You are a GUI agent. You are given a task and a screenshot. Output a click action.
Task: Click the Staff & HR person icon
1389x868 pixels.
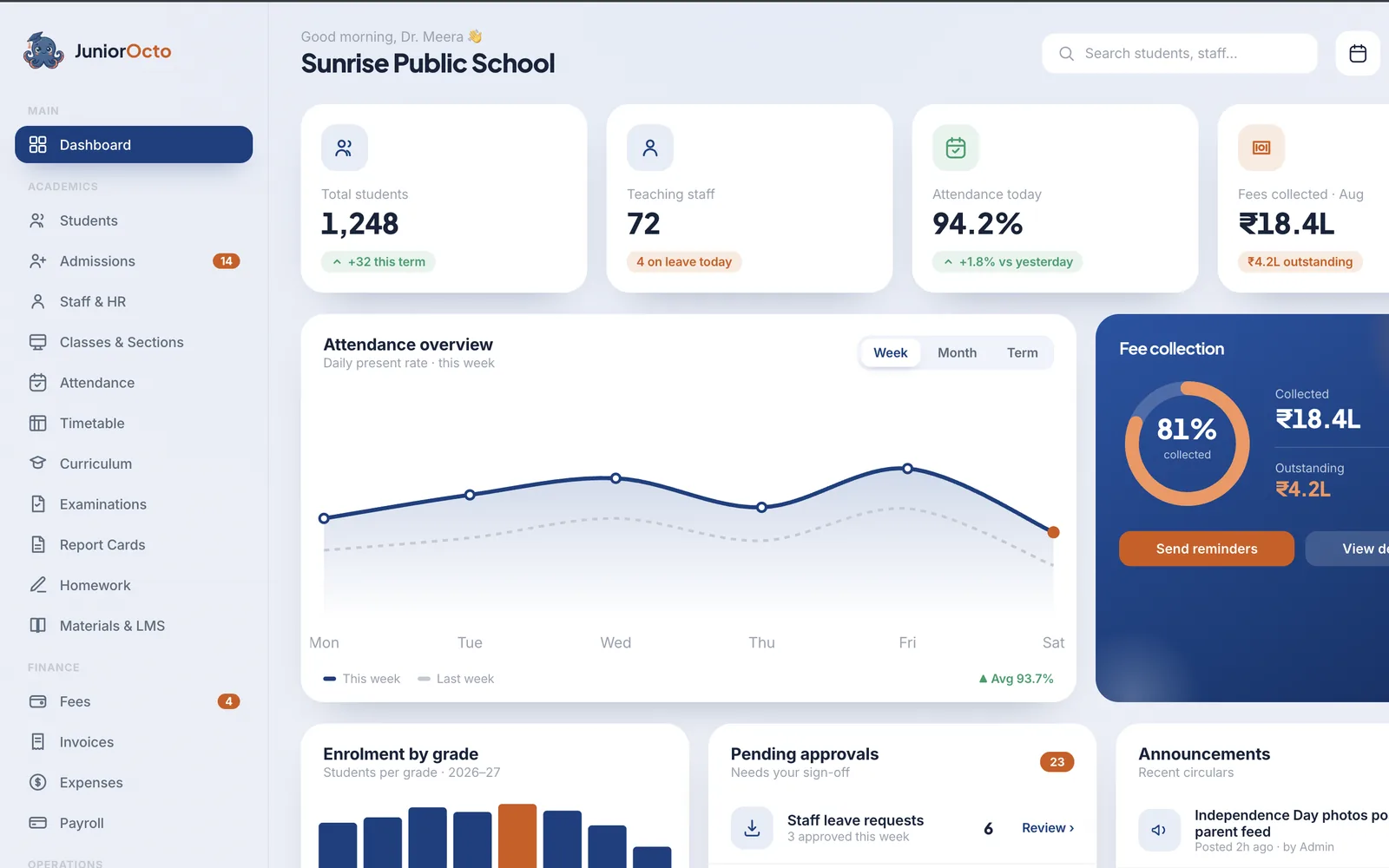click(x=37, y=302)
